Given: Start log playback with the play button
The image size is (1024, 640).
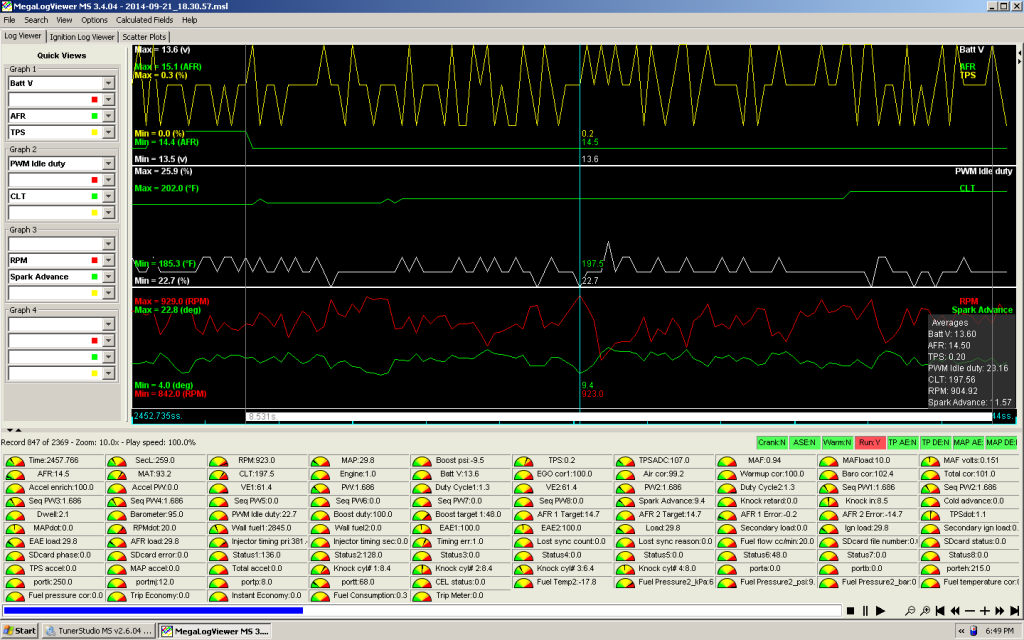Looking at the screenshot, I should 880,610.
